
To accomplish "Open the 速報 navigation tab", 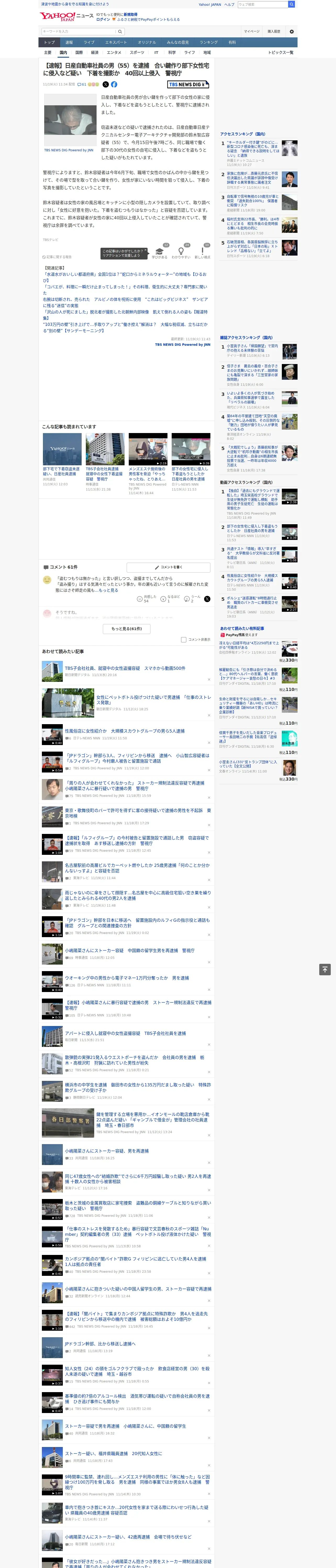I will [69, 43].
